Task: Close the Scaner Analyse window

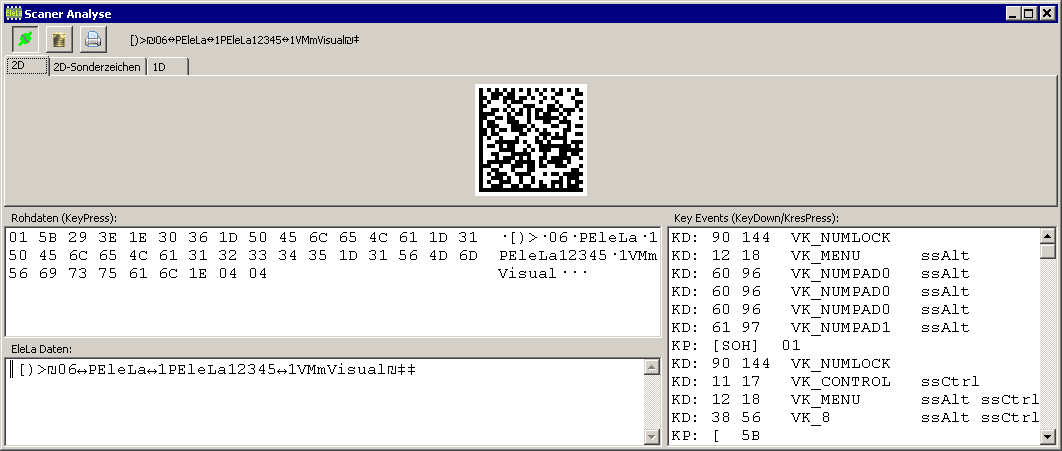Action: (x=1047, y=14)
